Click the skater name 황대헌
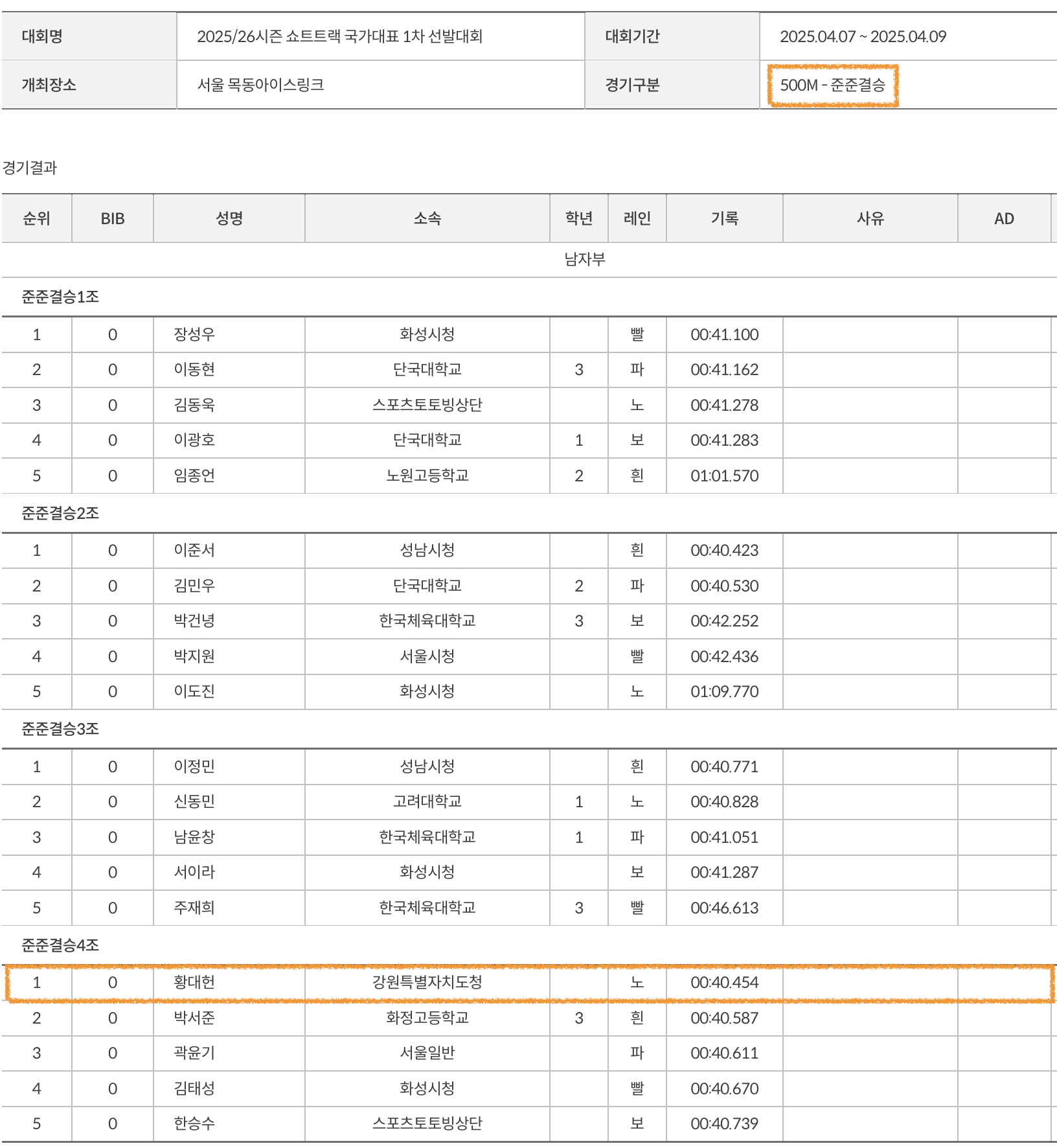This screenshot has height=1148, width=1057. pos(194,982)
